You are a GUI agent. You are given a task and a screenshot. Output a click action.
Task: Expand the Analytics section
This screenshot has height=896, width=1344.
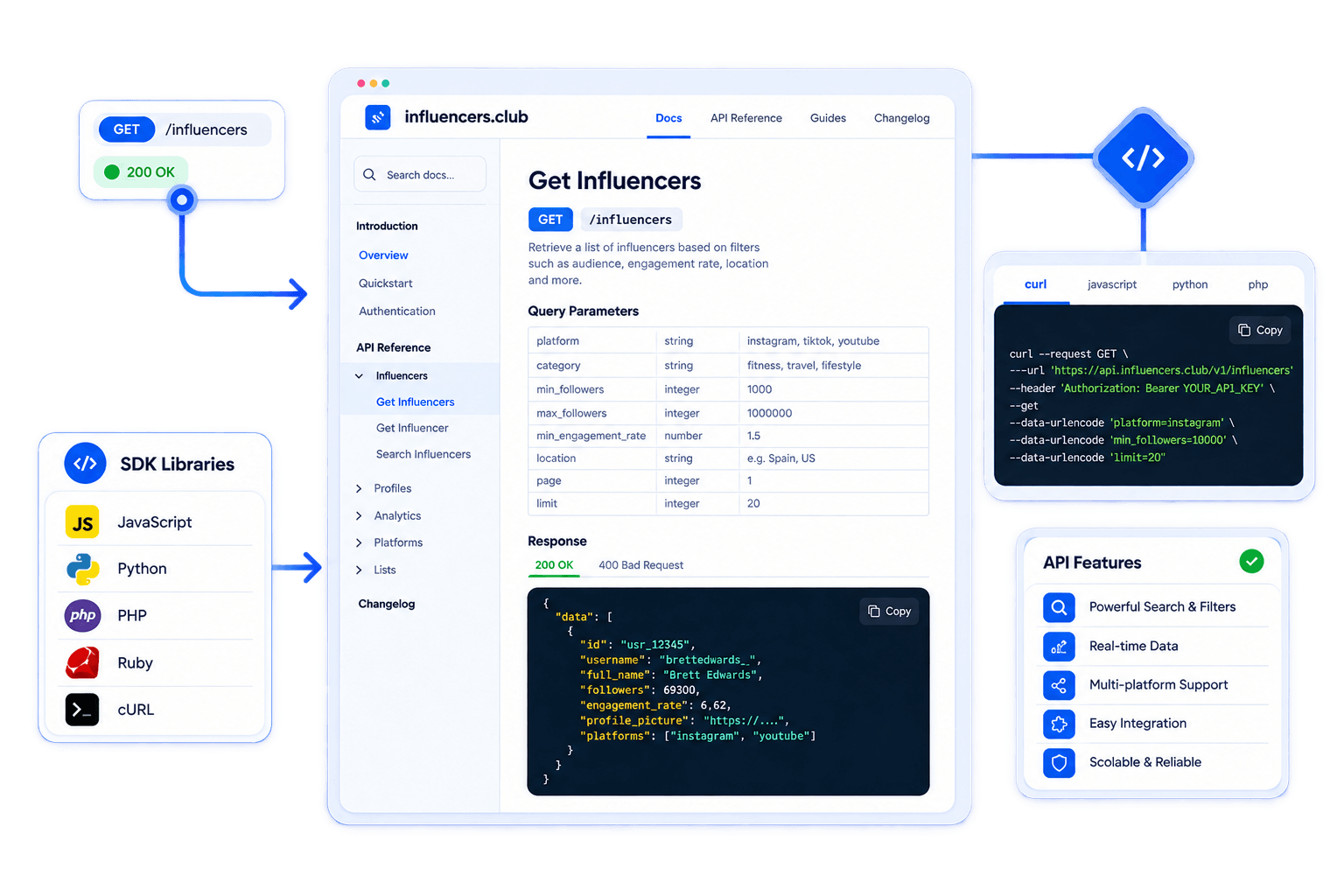coord(359,516)
